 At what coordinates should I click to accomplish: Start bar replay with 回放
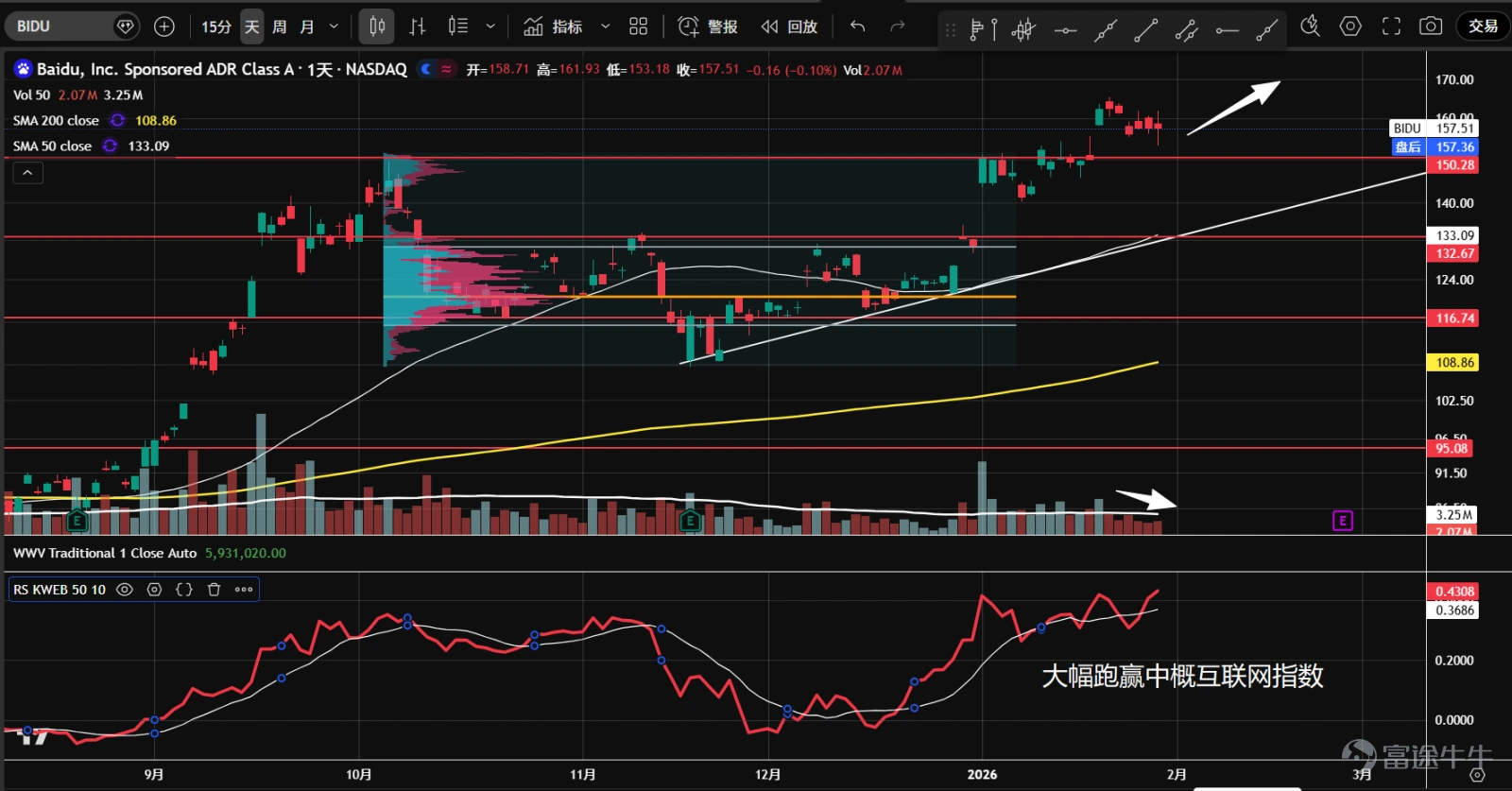click(790, 26)
